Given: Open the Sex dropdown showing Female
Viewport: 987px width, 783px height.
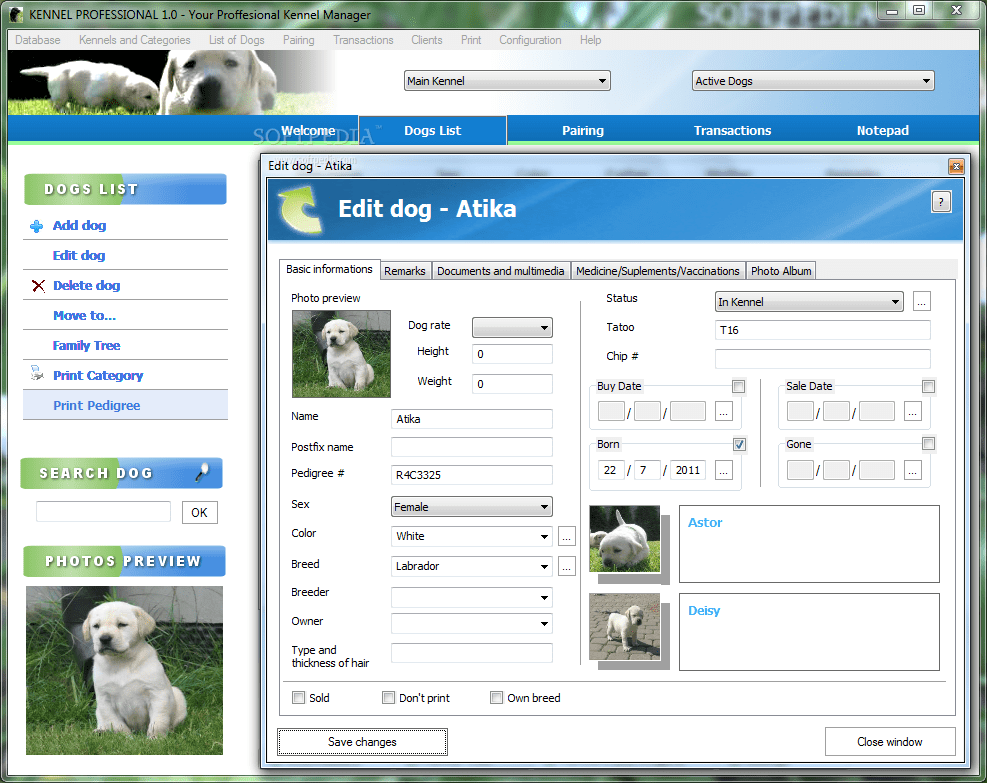Looking at the screenshot, I should pyautogui.click(x=470, y=507).
